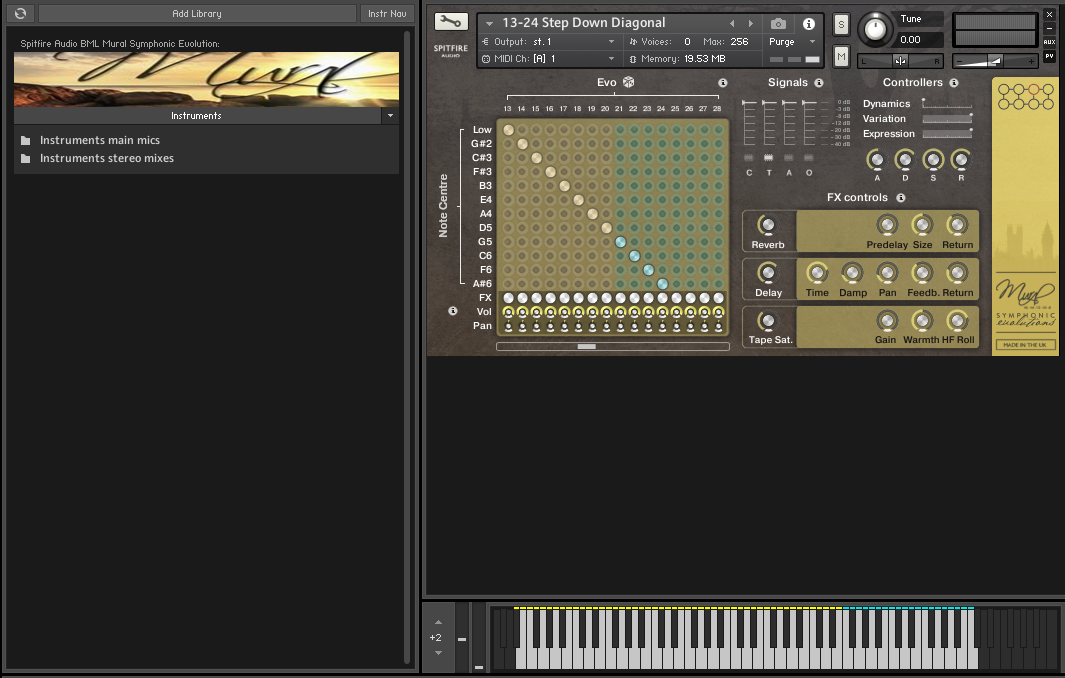Screen dimensions: 1065x678
Task: Toggle FX for Evo column 28
Action: click(718, 298)
